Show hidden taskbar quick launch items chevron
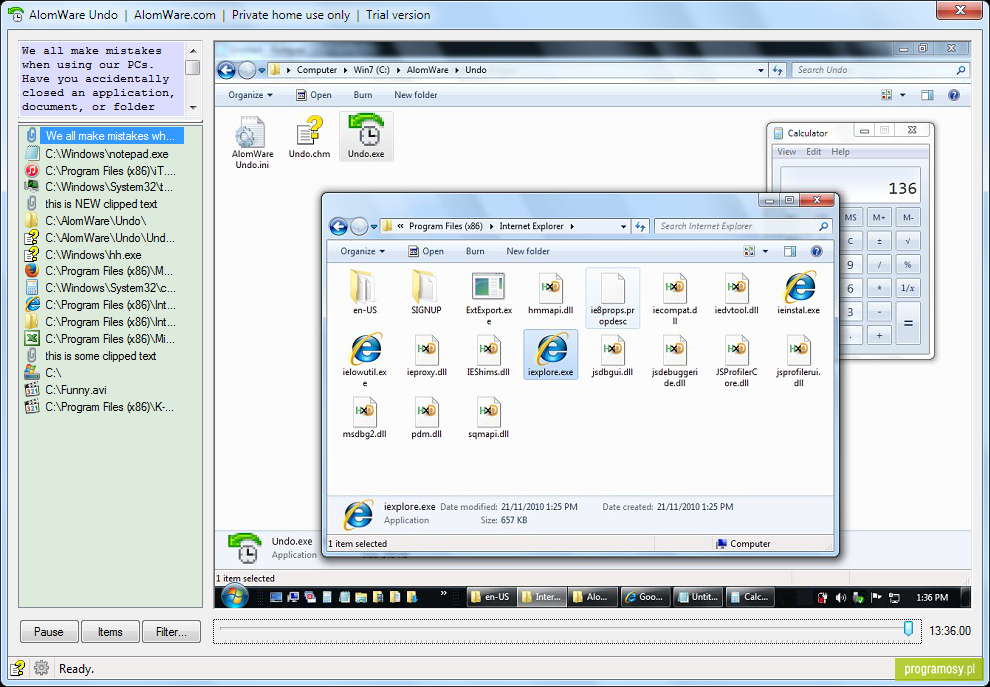The height and width of the screenshot is (687, 990). point(443,594)
